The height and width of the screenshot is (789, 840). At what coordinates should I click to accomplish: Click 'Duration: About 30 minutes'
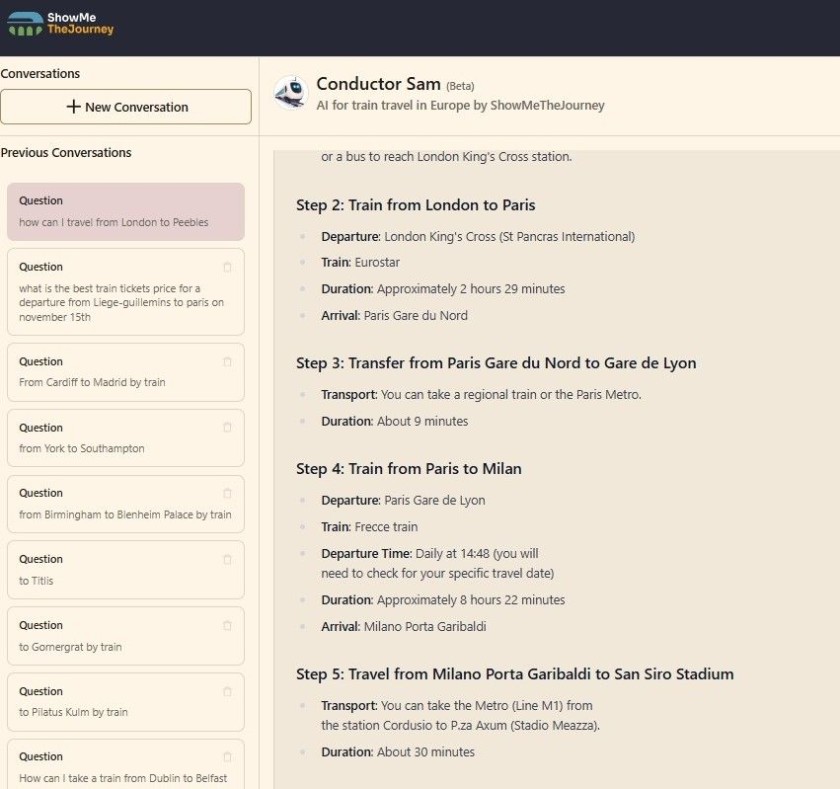(398, 752)
